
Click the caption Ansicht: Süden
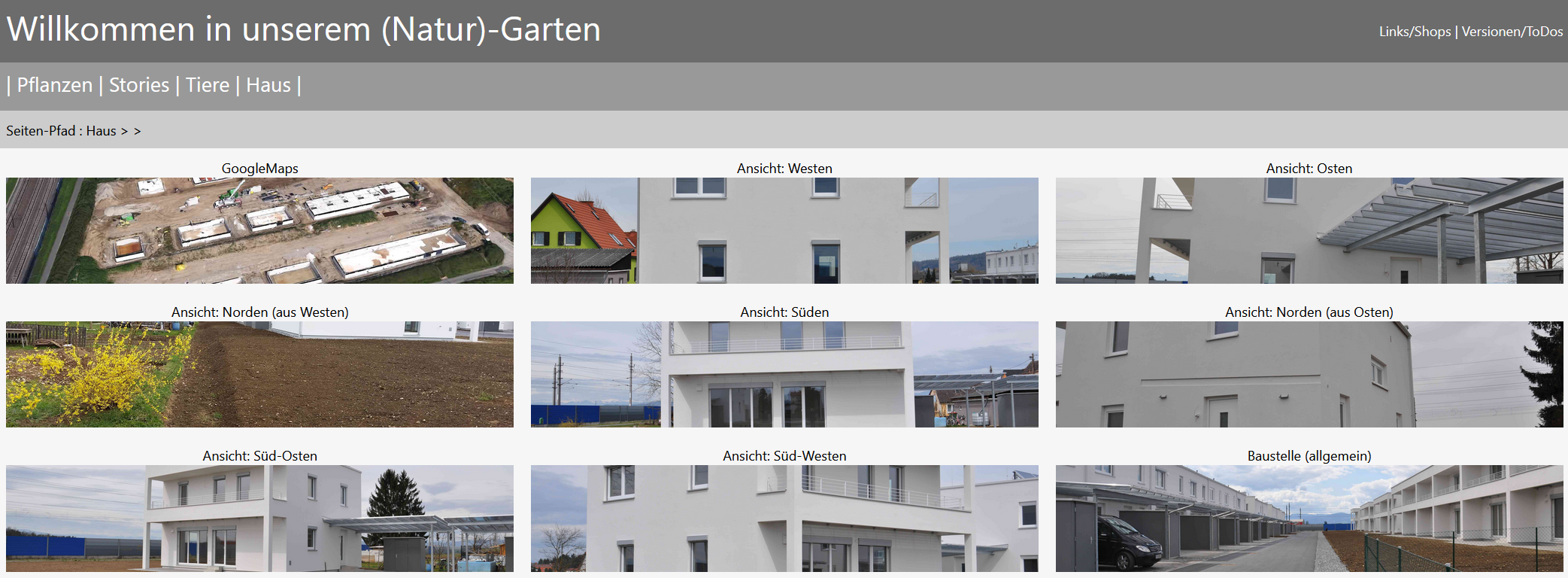(x=784, y=312)
